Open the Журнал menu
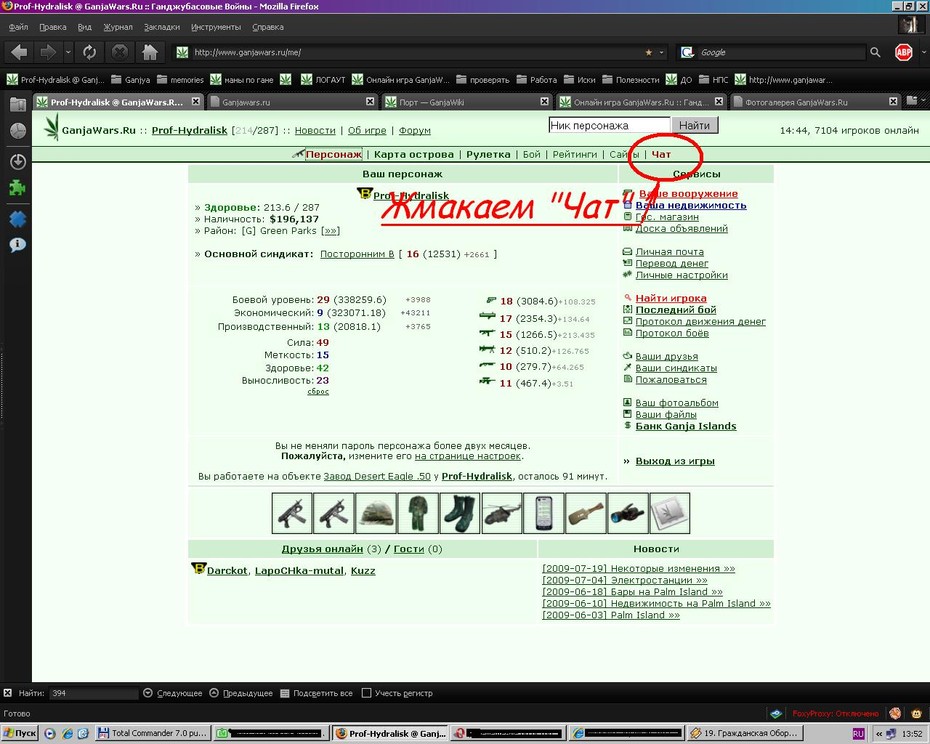Viewport: 930px width, 744px height. click(118, 27)
